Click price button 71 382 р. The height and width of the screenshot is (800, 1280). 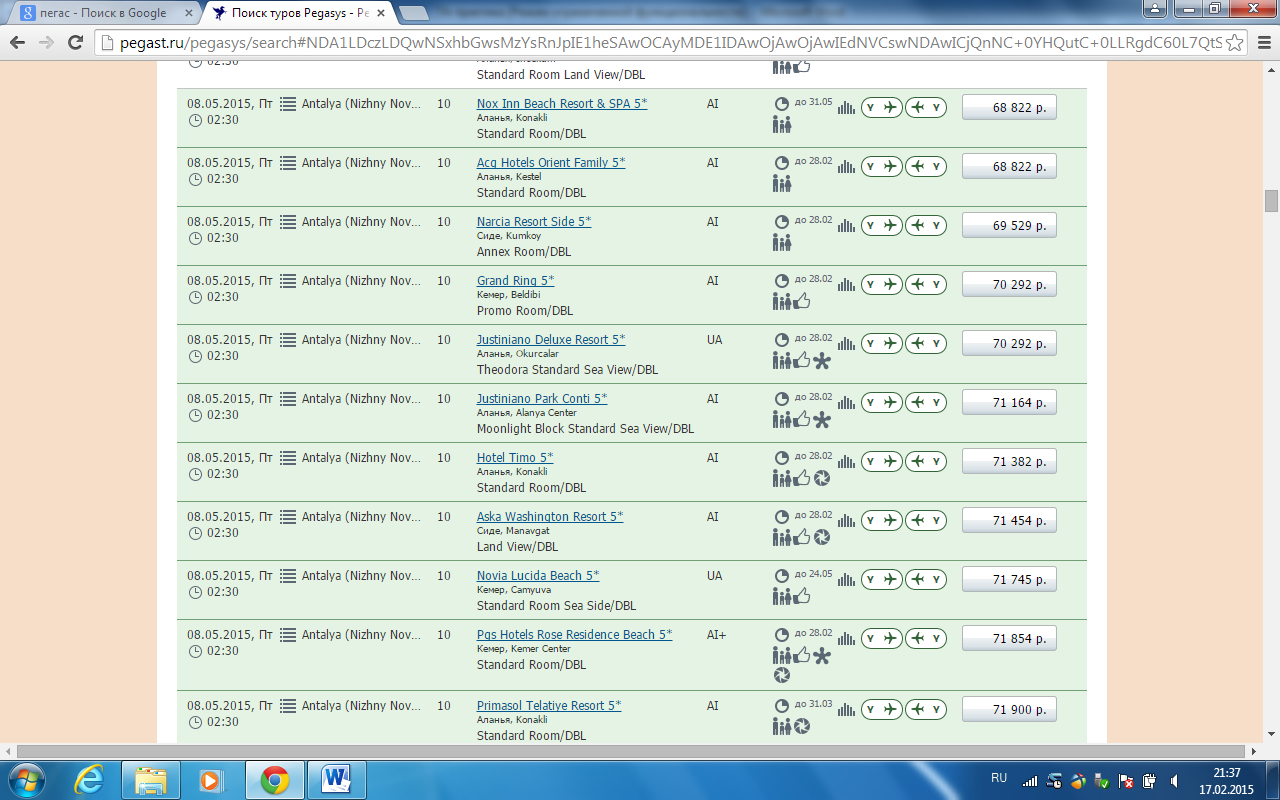pos(1009,462)
